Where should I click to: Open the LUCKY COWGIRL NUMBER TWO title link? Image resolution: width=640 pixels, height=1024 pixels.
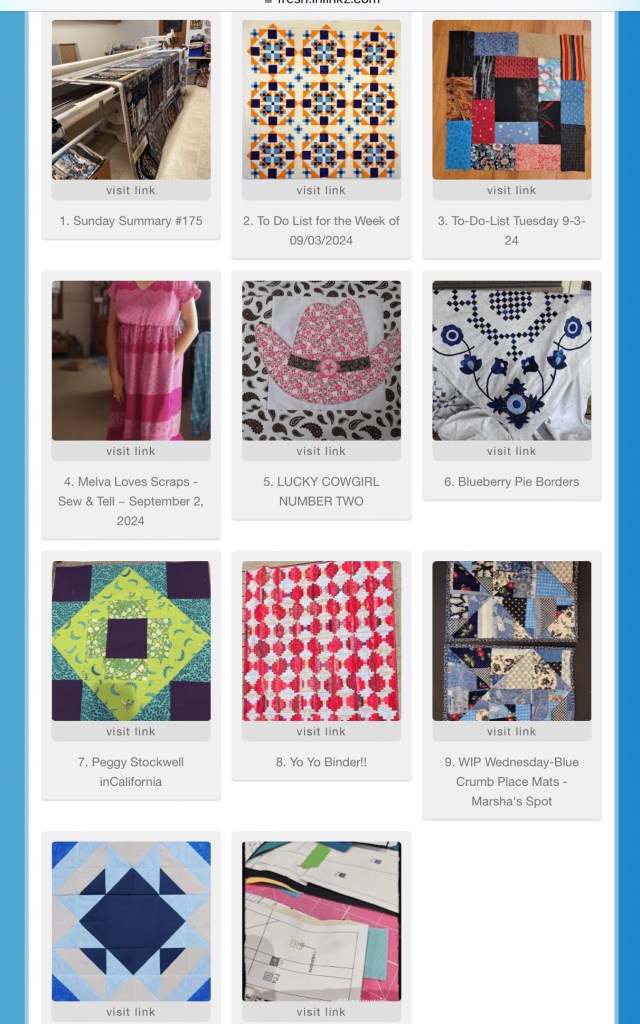(321, 491)
